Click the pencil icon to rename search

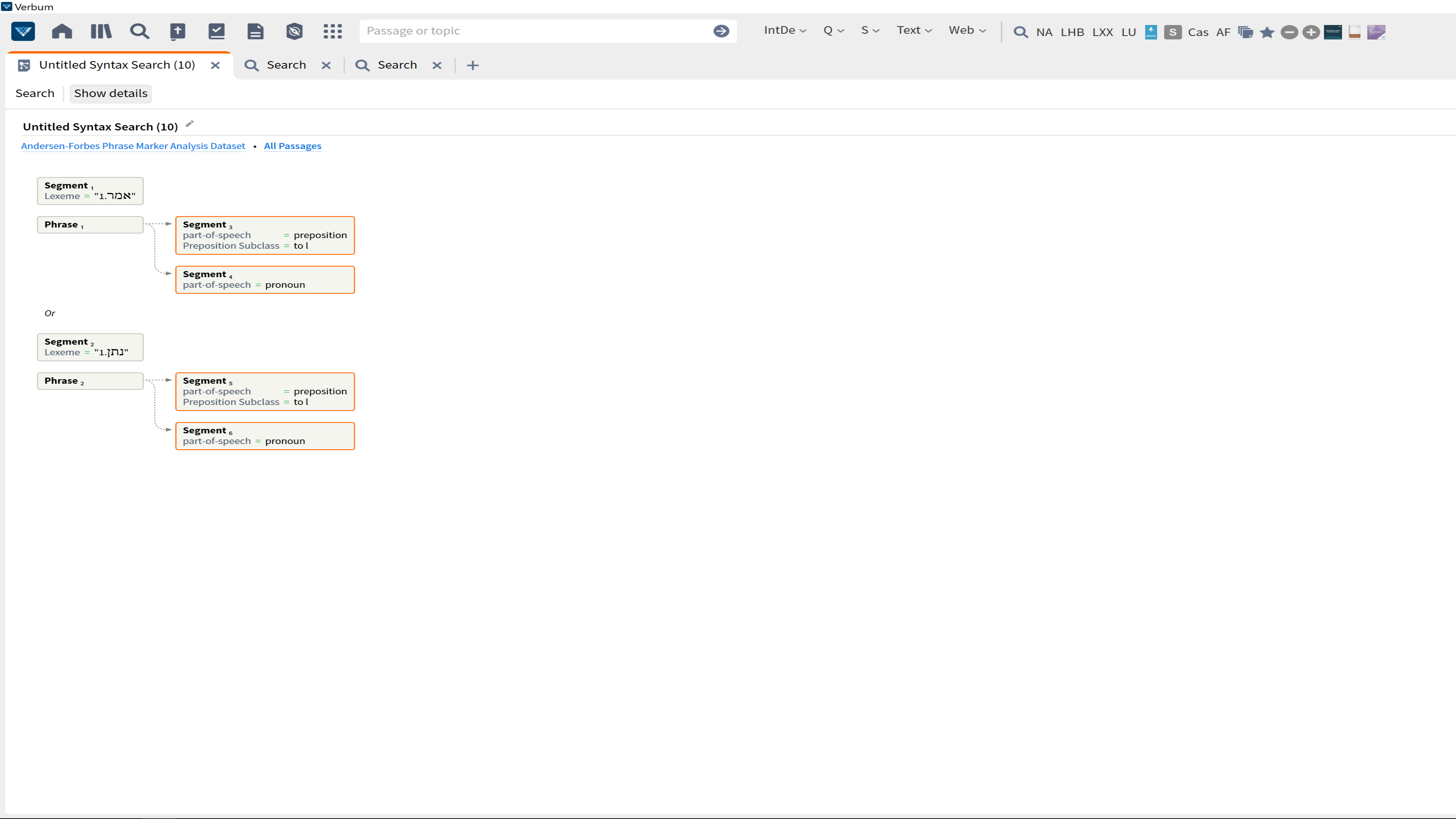(190, 124)
